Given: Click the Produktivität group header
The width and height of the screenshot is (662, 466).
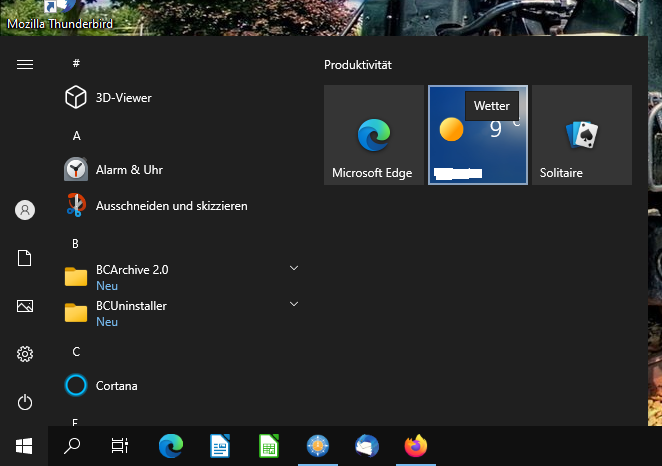Looking at the screenshot, I should 358,65.
